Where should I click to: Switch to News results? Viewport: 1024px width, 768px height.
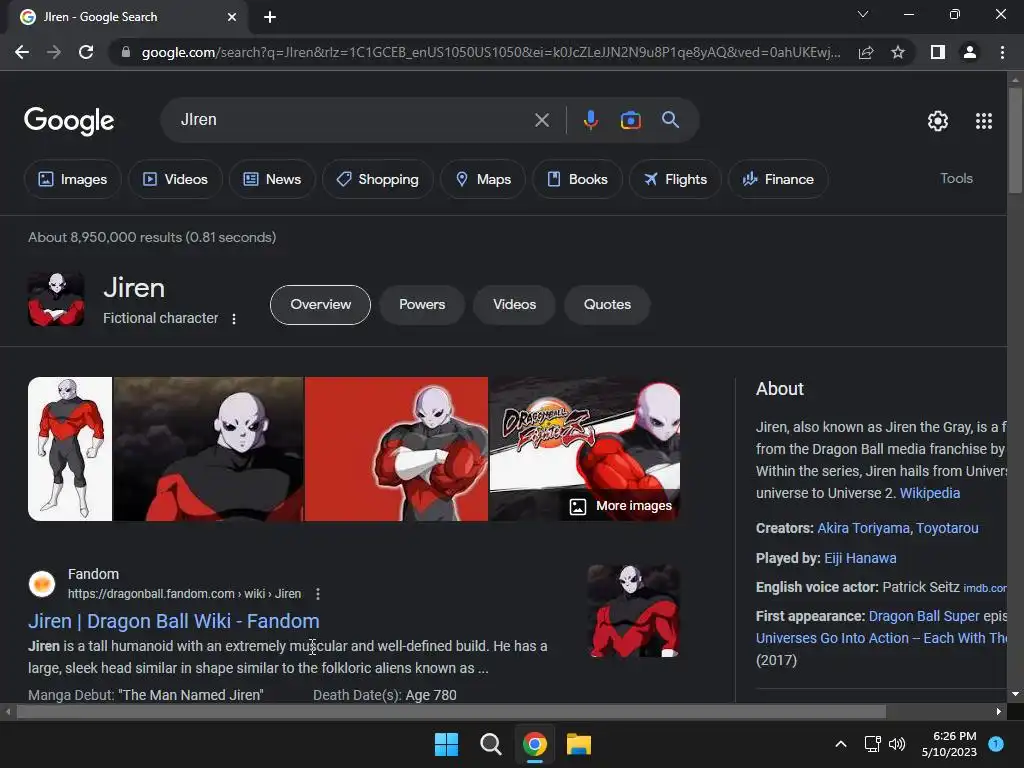(x=272, y=179)
